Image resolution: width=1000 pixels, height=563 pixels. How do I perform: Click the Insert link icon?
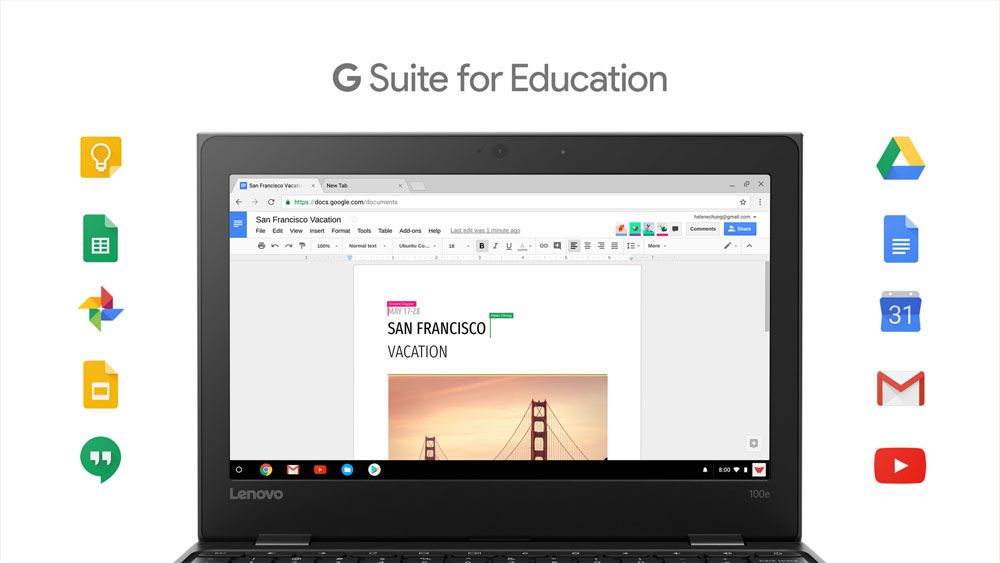tap(544, 246)
